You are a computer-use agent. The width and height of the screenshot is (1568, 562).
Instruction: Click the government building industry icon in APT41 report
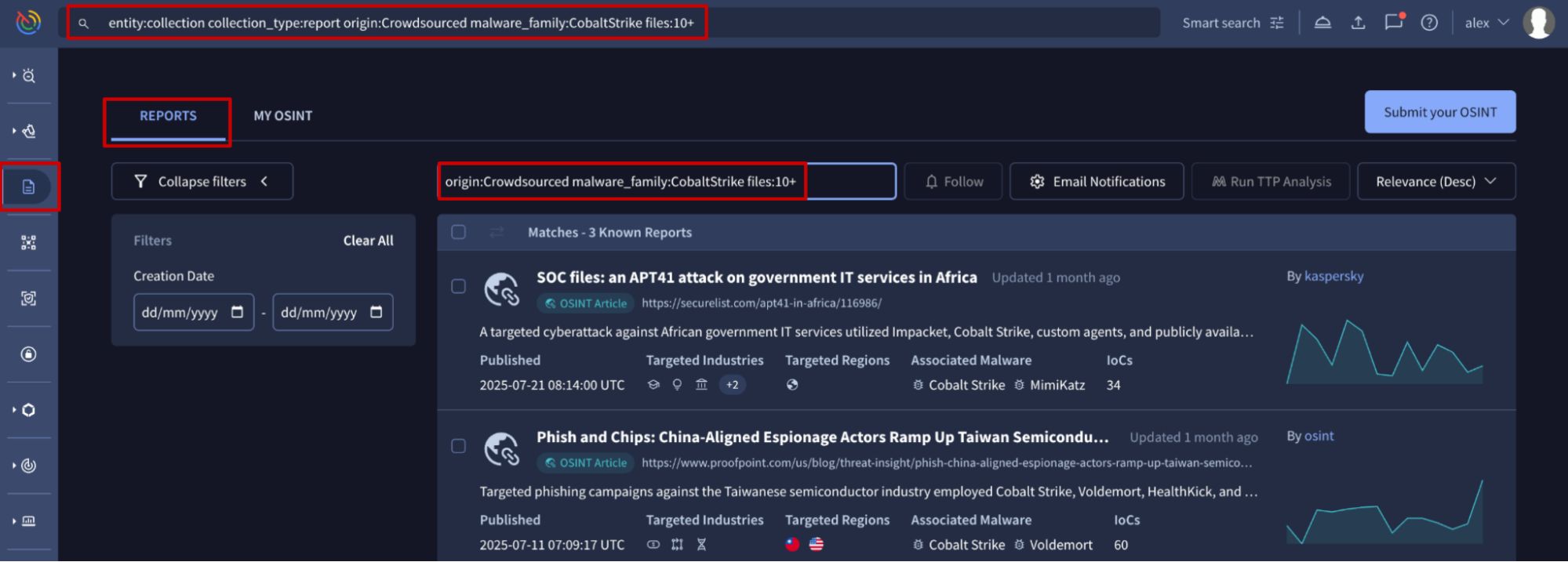[701, 385]
